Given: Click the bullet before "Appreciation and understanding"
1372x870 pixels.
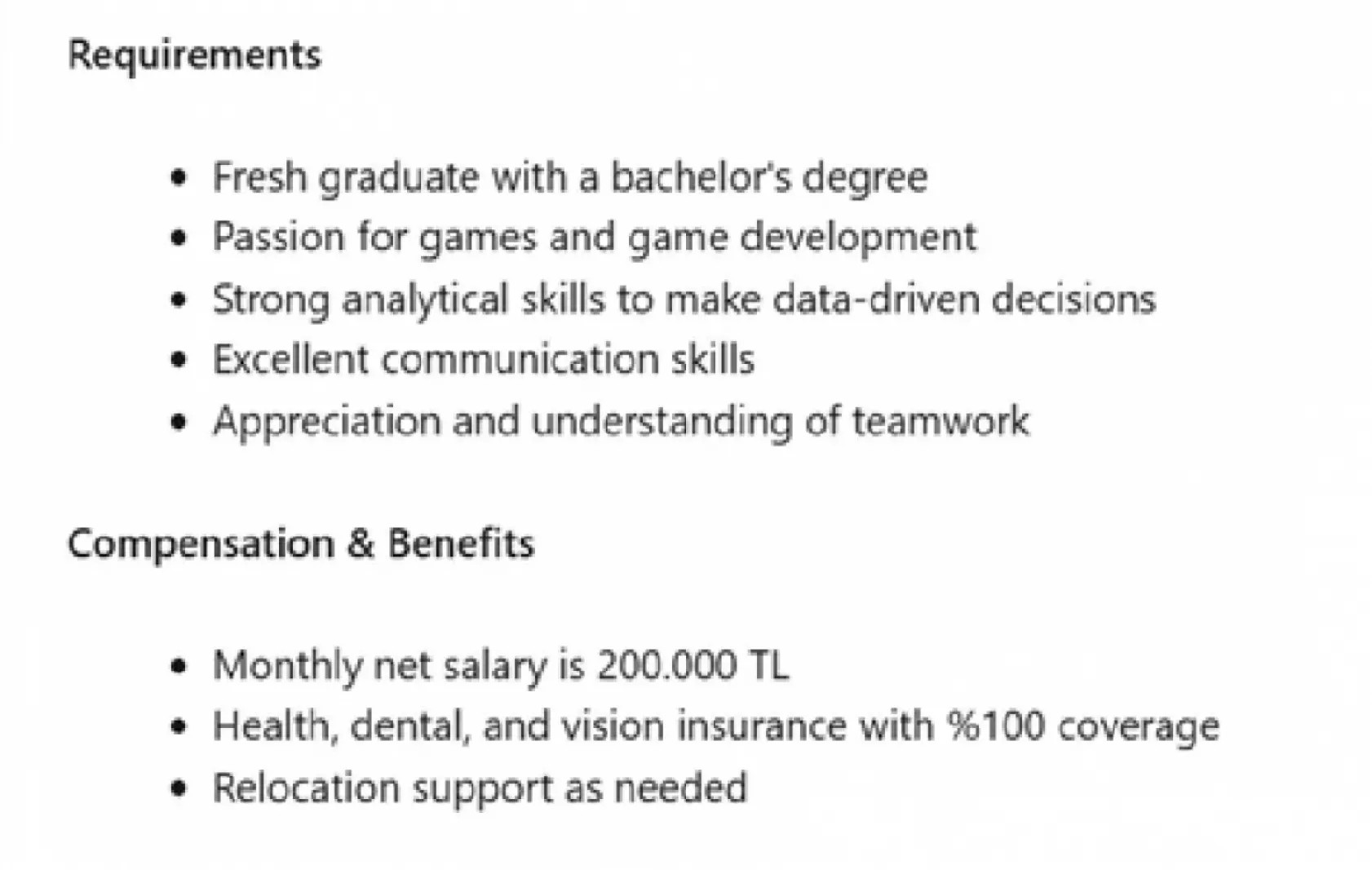Looking at the screenshot, I should point(179,421).
